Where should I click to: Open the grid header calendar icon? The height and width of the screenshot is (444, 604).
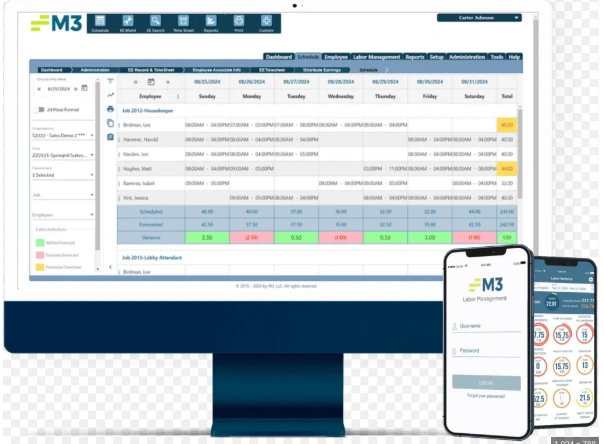[x=151, y=82]
